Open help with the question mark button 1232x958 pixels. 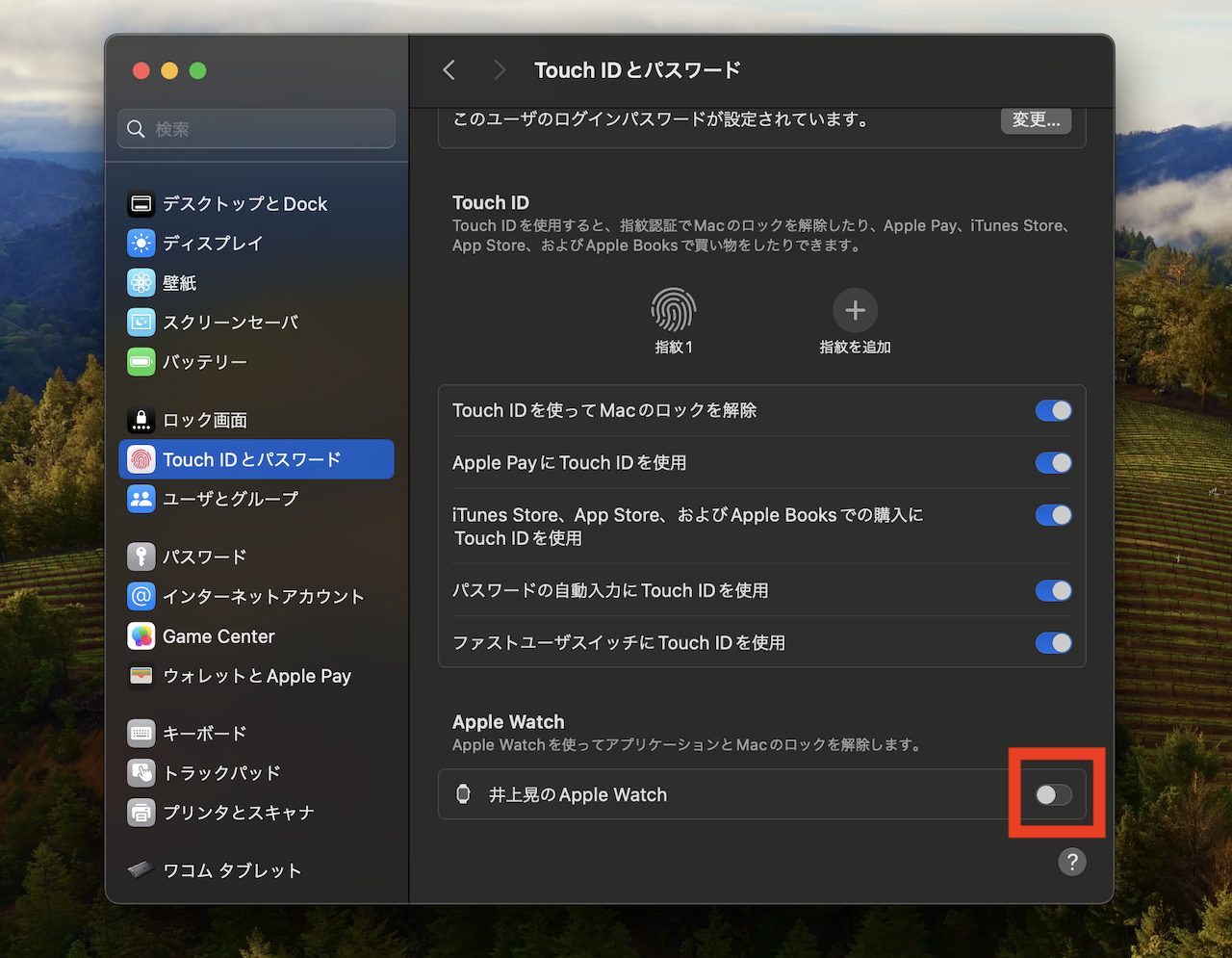pos(1071,862)
